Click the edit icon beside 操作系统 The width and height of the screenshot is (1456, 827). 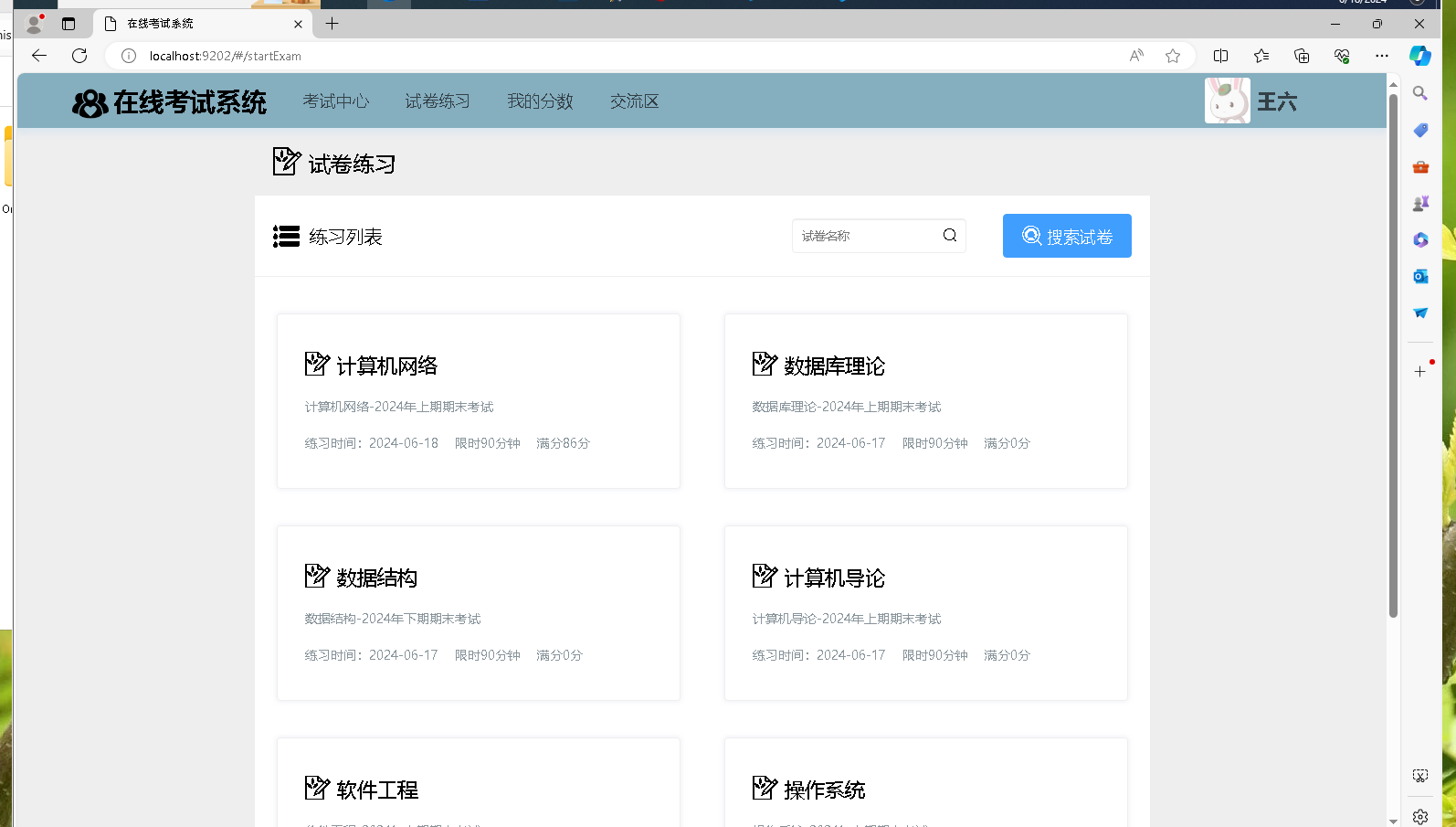(x=765, y=788)
